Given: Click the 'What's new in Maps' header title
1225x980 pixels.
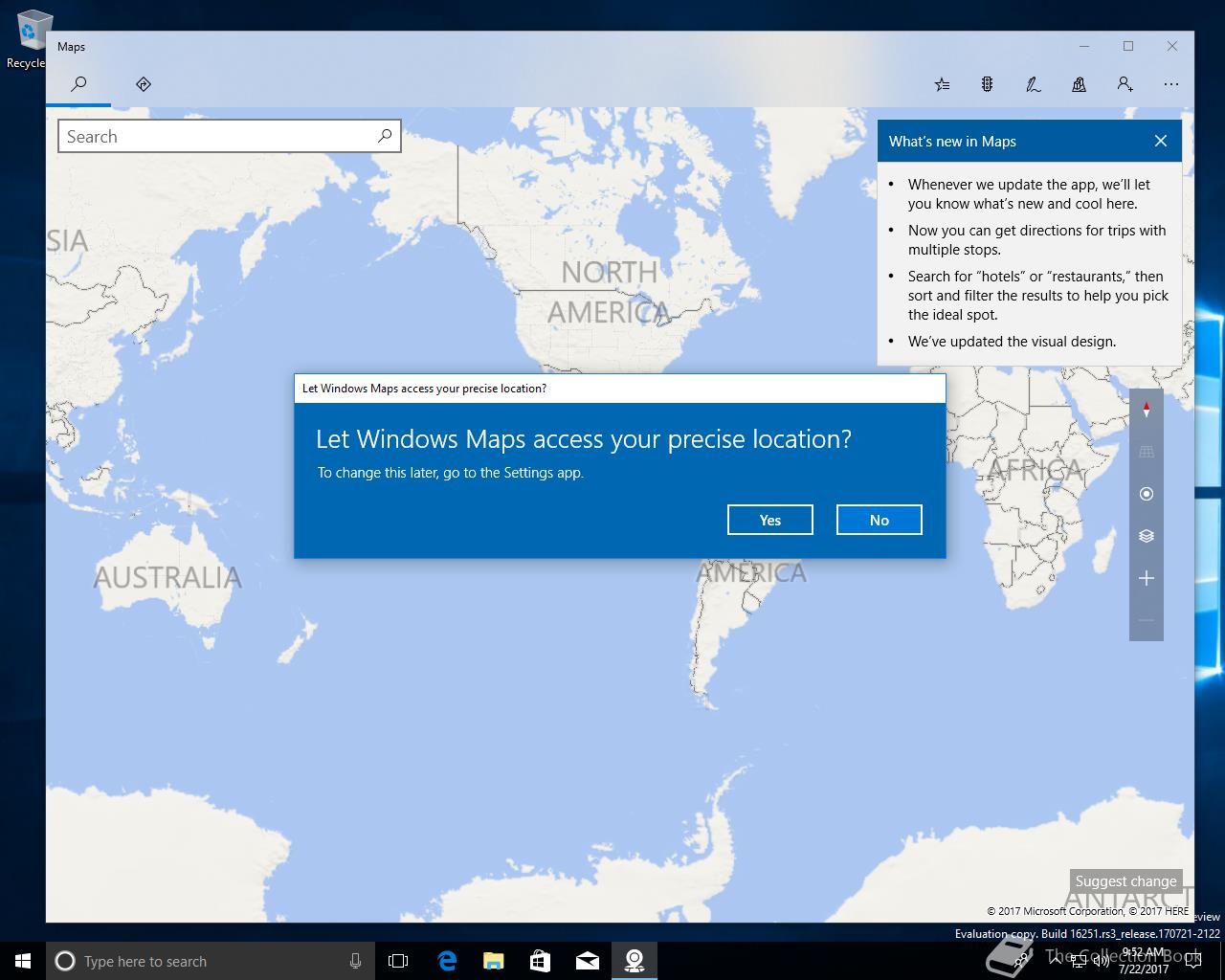Looking at the screenshot, I should coord(952,142).
